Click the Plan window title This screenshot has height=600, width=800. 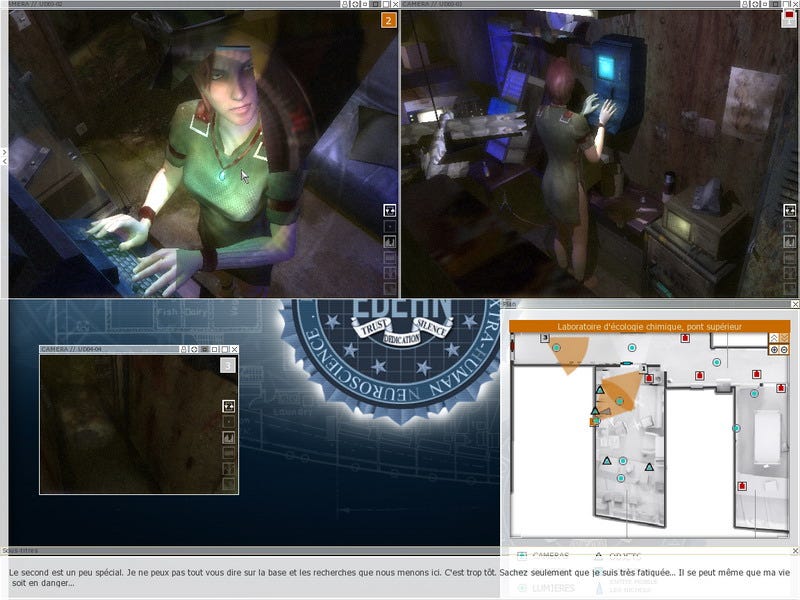pos(509,304)
